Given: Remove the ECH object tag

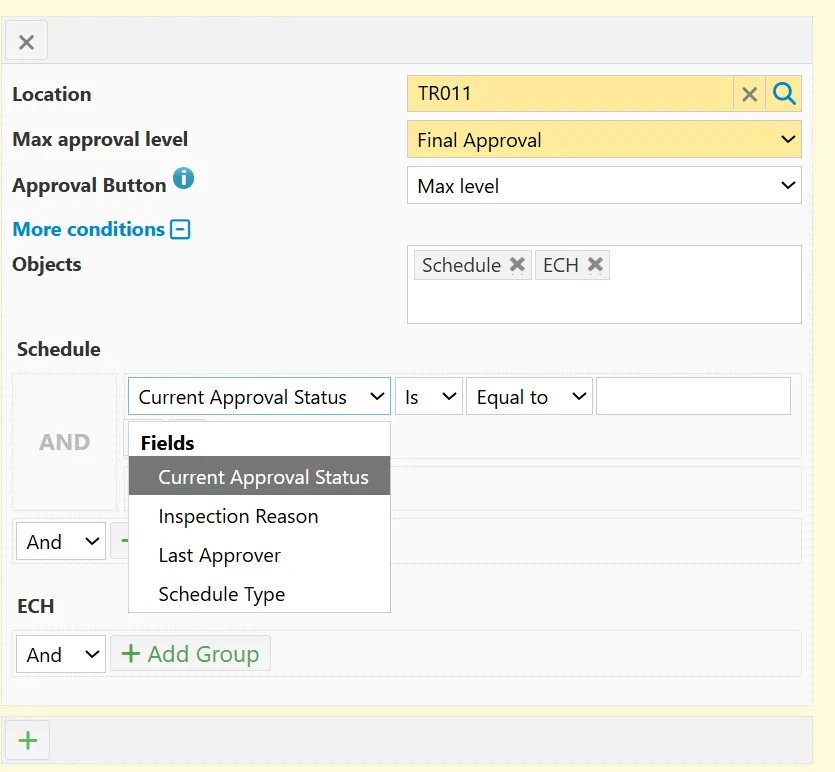Looking at the screenshot, I should 595,265.
